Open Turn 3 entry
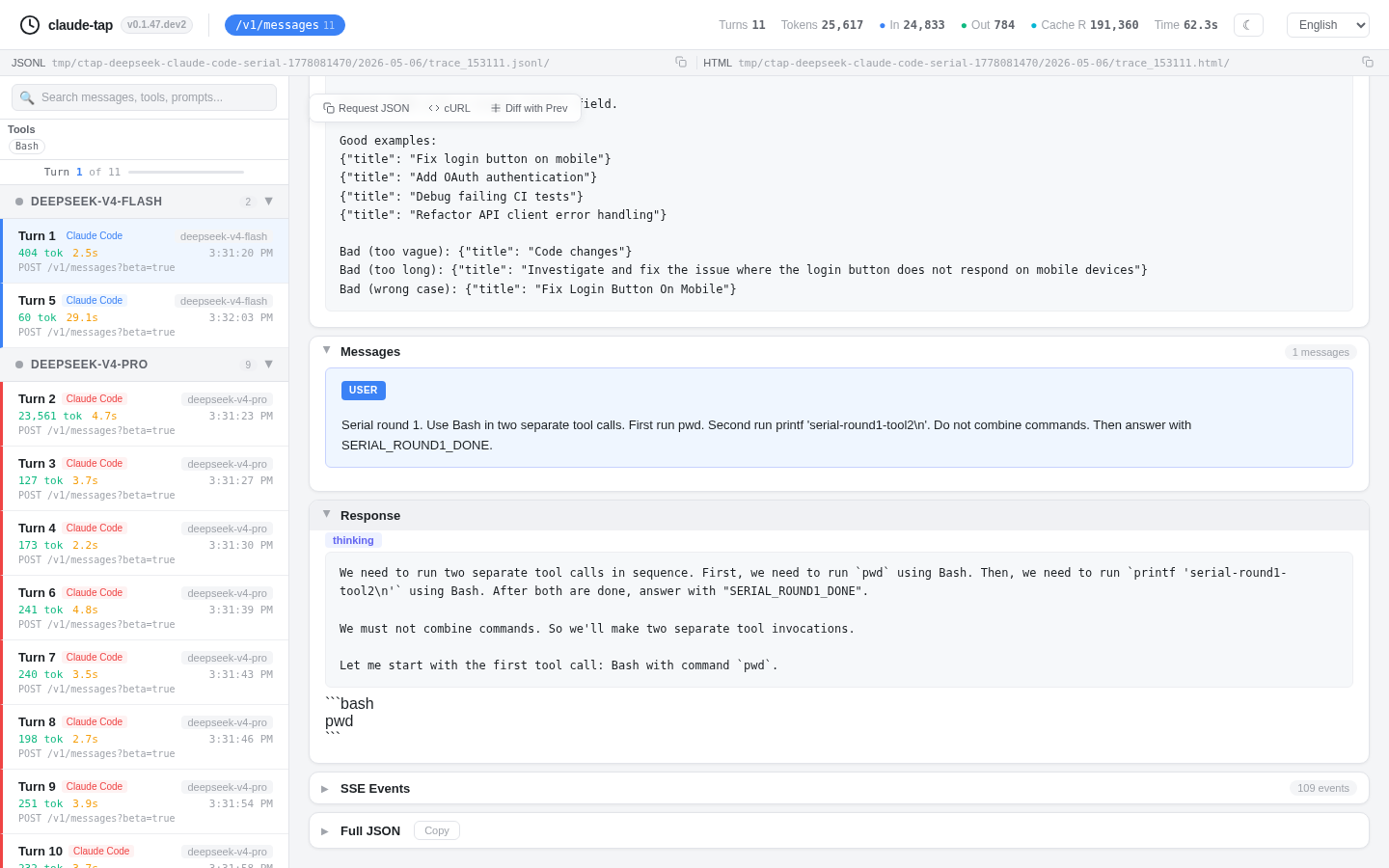The height and width of the screenshot is (868, 1389). pyautogui.click(x=145, y=478)
